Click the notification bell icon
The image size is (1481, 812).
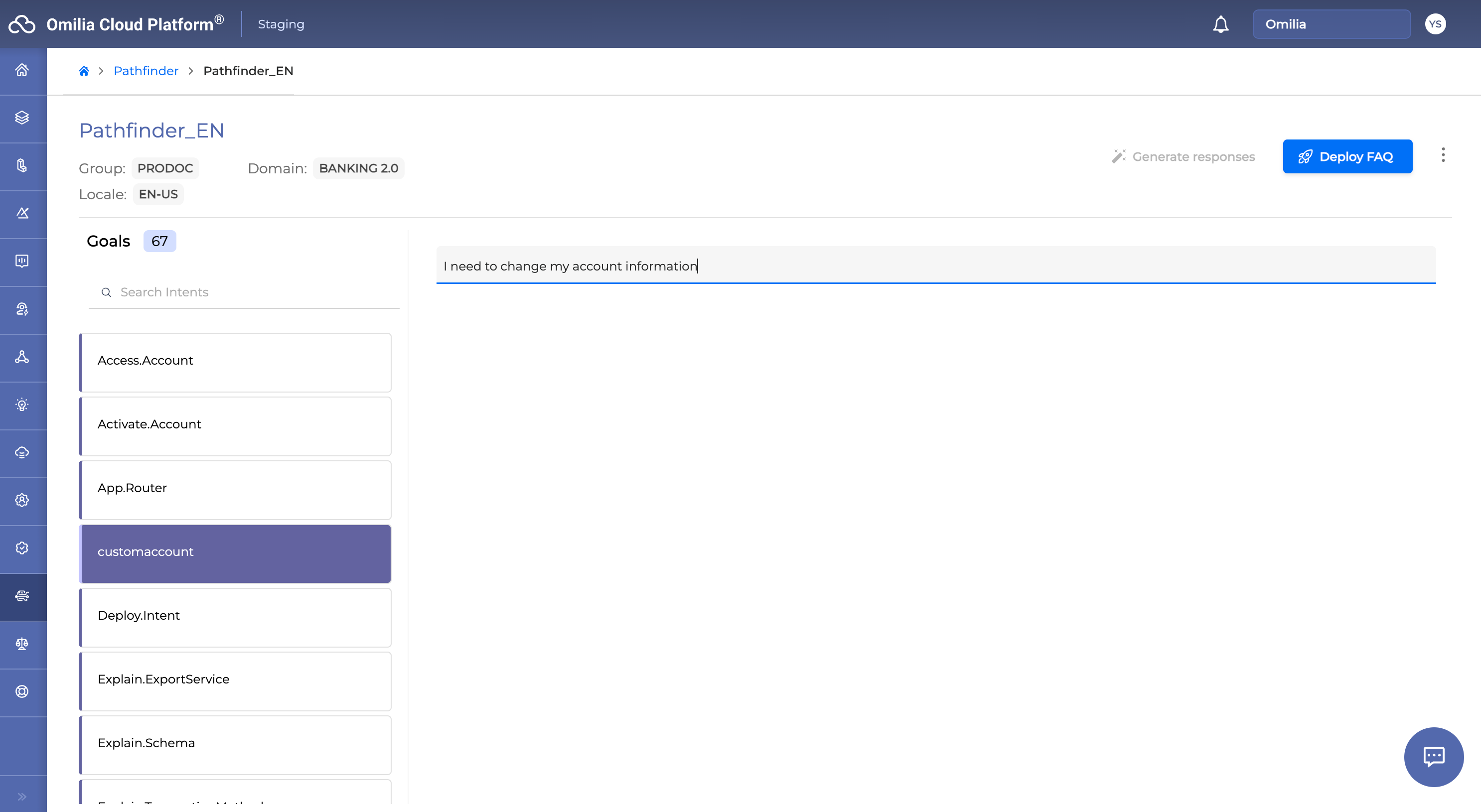[1220, 24]
